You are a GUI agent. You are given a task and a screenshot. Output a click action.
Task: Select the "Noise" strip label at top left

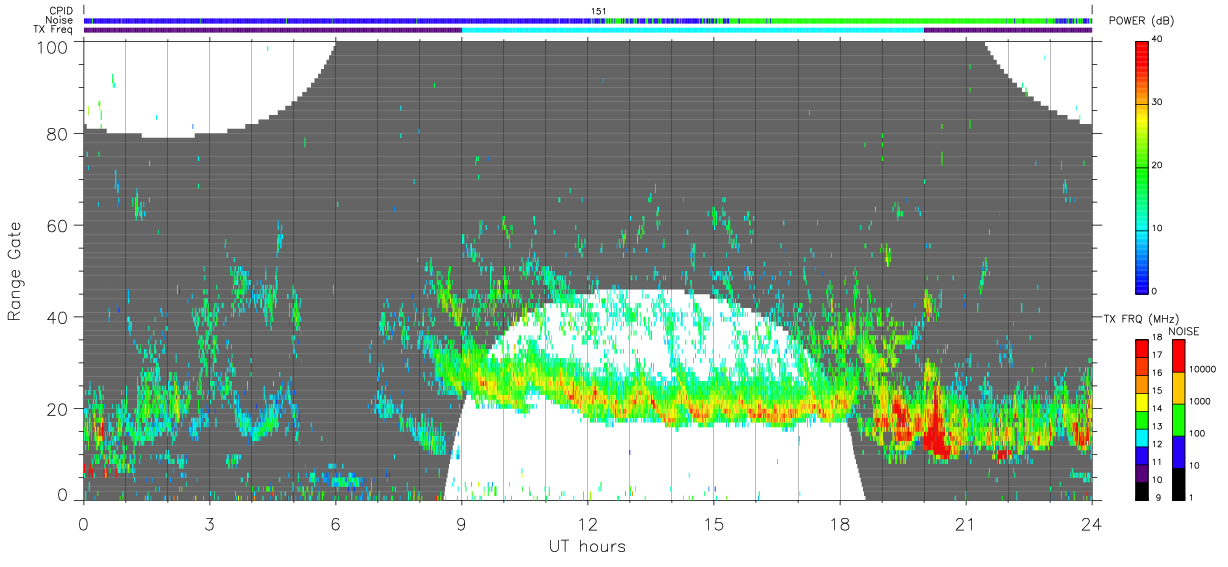click(59, 20)
